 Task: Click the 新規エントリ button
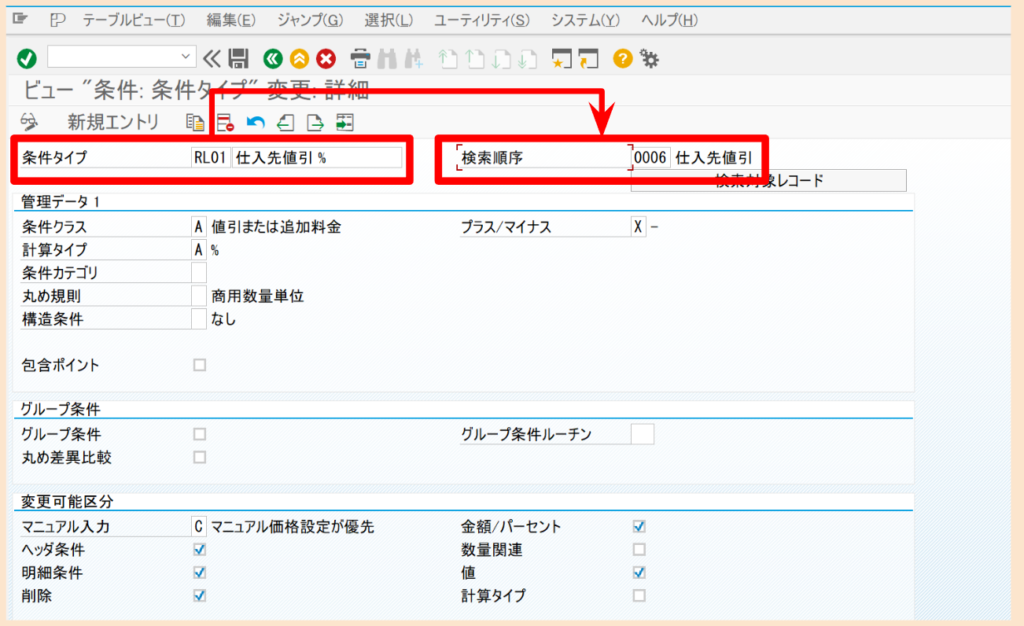(113, 122)
